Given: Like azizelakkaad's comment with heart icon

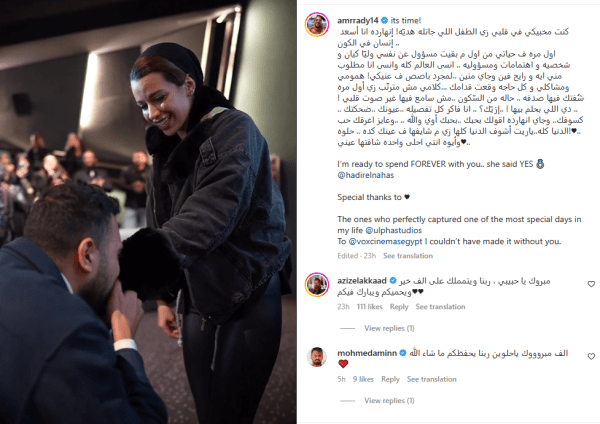Looking at the screenshot, I should 591,284.
